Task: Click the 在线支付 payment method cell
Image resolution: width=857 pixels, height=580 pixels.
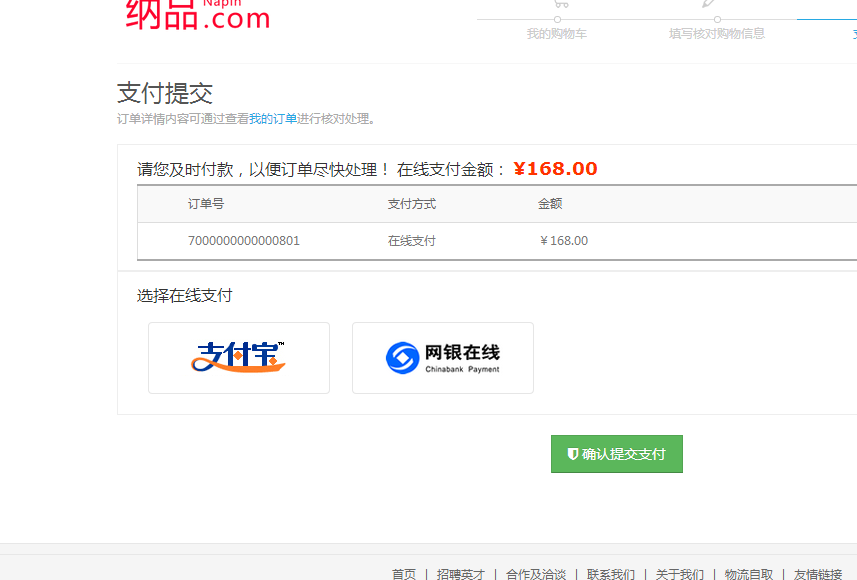Action: (x=412, y=241)
